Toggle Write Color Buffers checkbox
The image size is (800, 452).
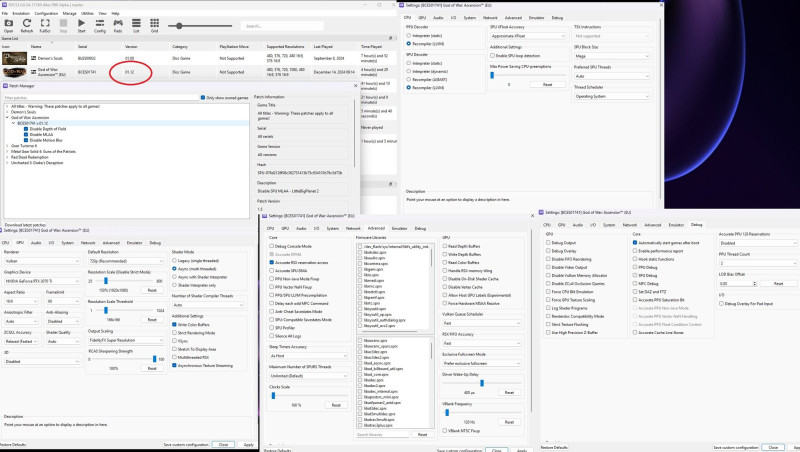coord(174,324)
